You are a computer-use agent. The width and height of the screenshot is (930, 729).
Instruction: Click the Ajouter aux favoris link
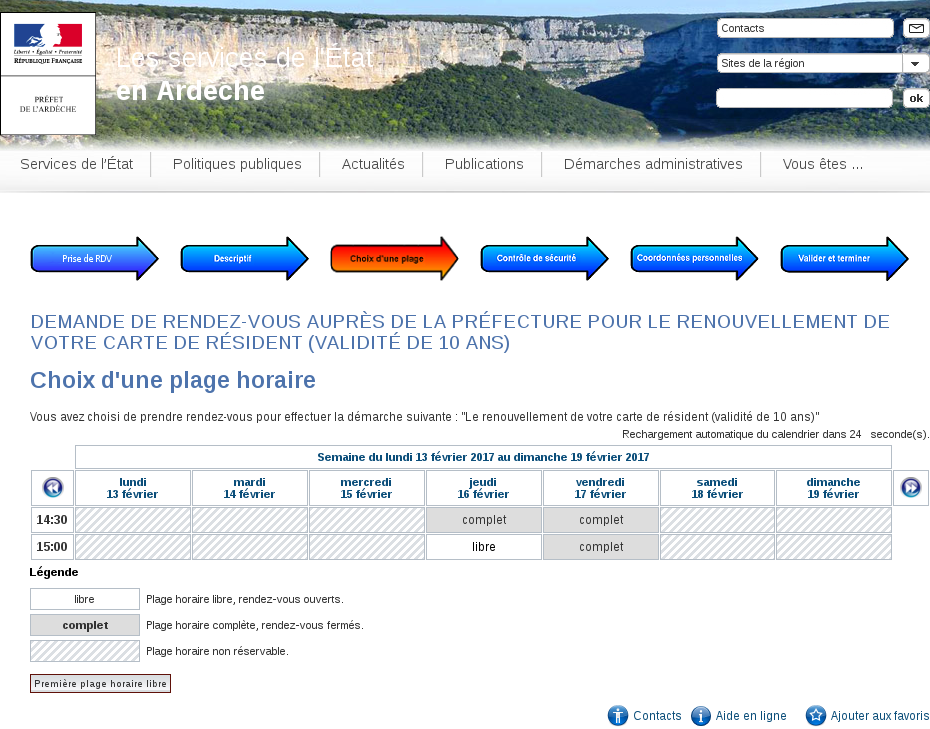(x=880, y=716)
